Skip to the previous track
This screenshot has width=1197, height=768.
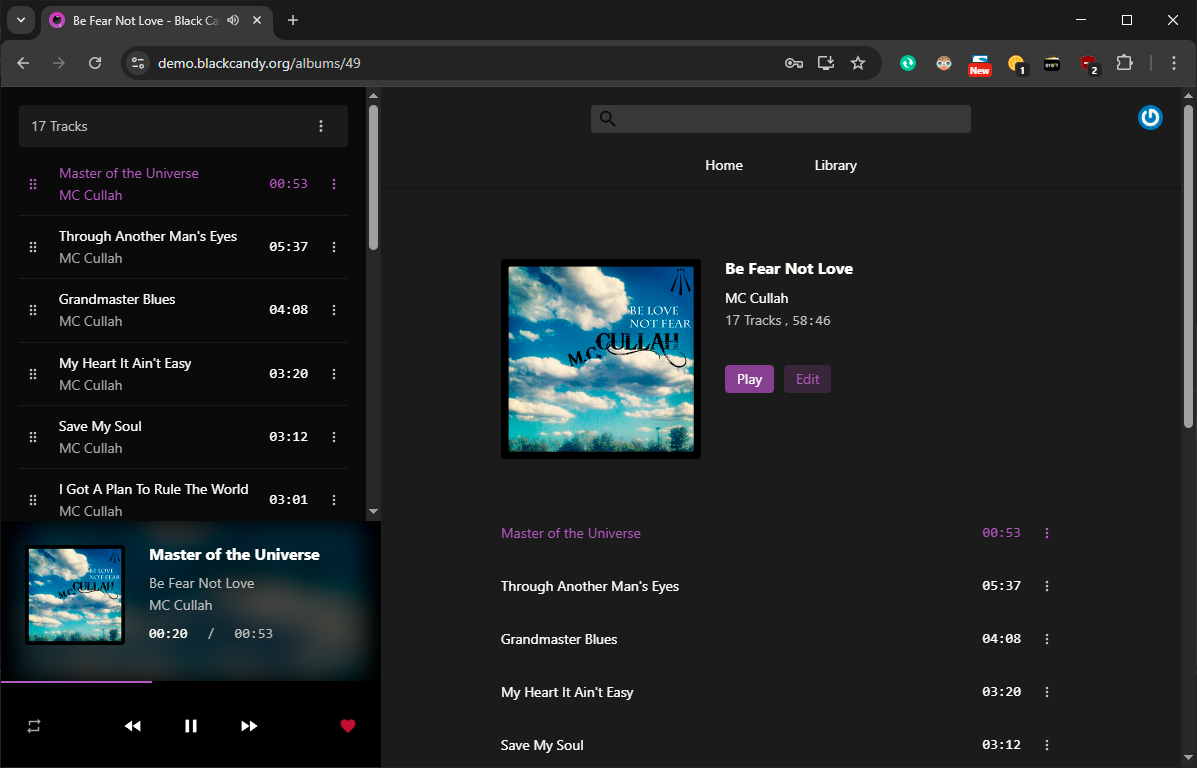tap(133, 726)
